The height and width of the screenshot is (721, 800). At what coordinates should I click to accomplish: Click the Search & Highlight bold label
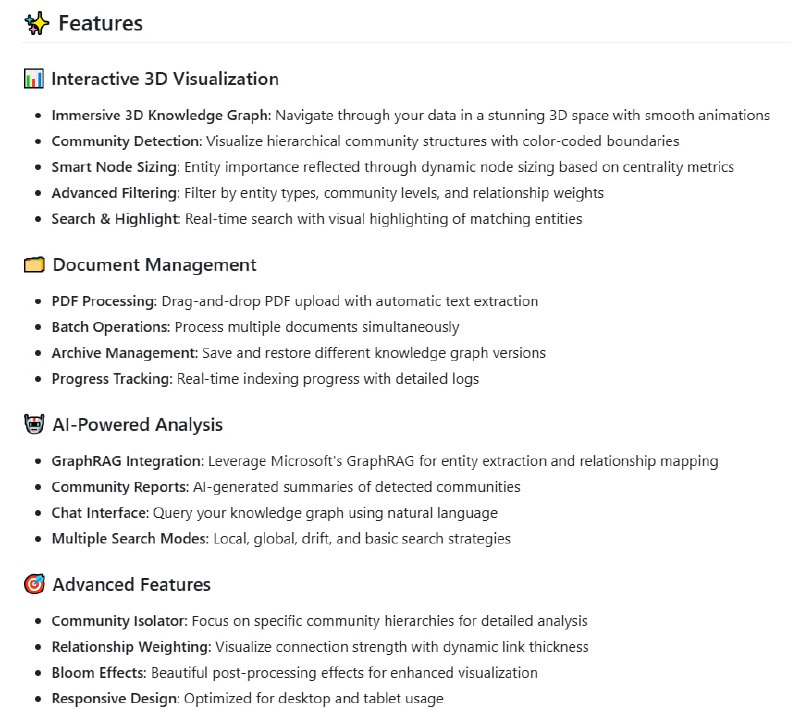tap(116, 219)
